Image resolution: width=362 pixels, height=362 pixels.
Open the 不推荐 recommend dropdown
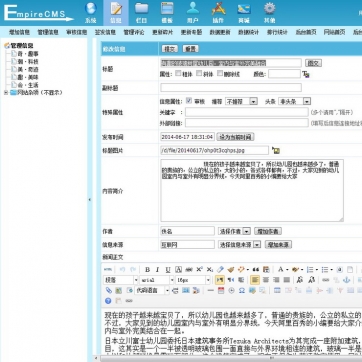(x=241, y=101)
